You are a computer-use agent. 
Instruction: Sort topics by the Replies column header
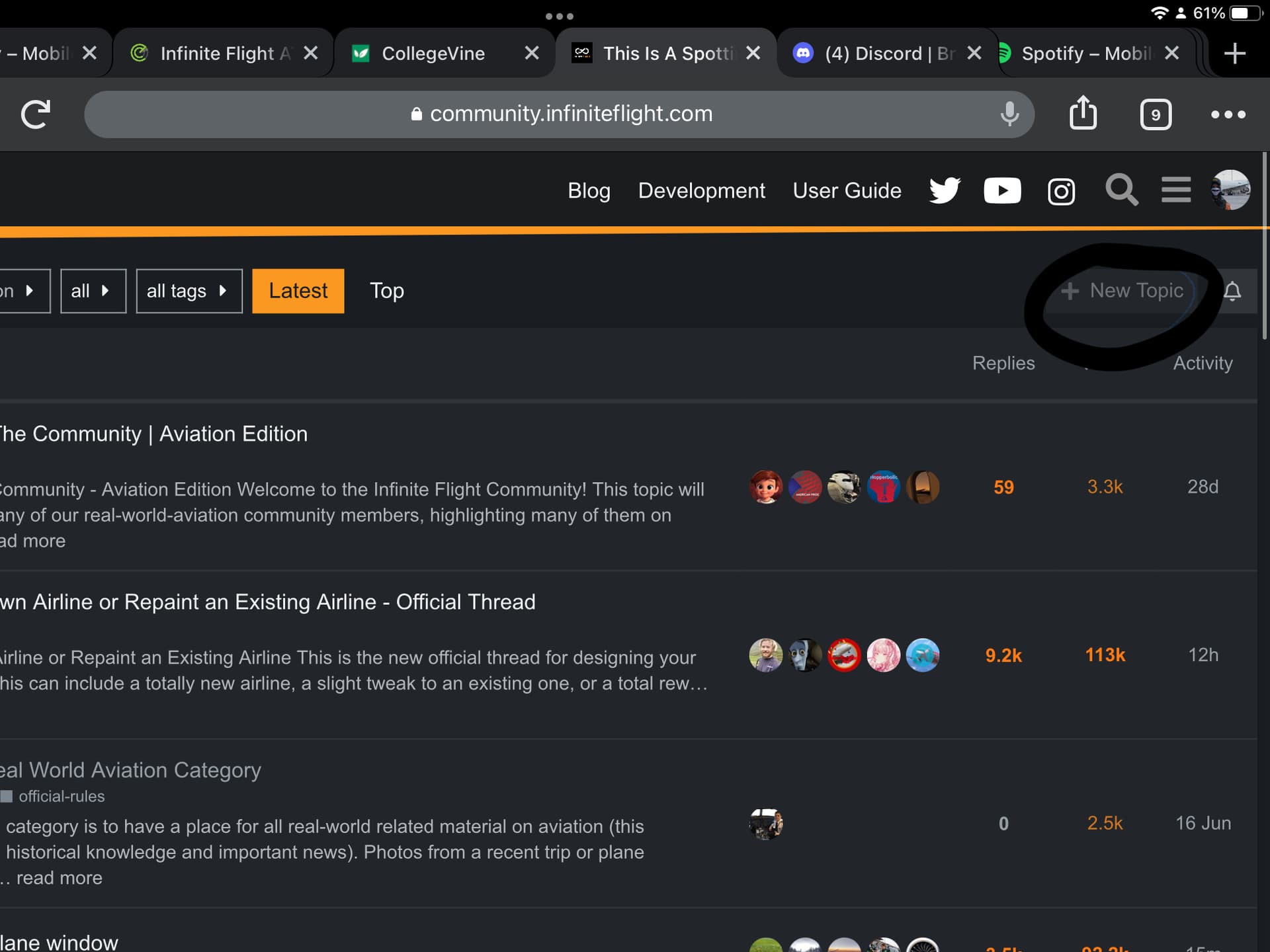click(x=1003, y=363)
